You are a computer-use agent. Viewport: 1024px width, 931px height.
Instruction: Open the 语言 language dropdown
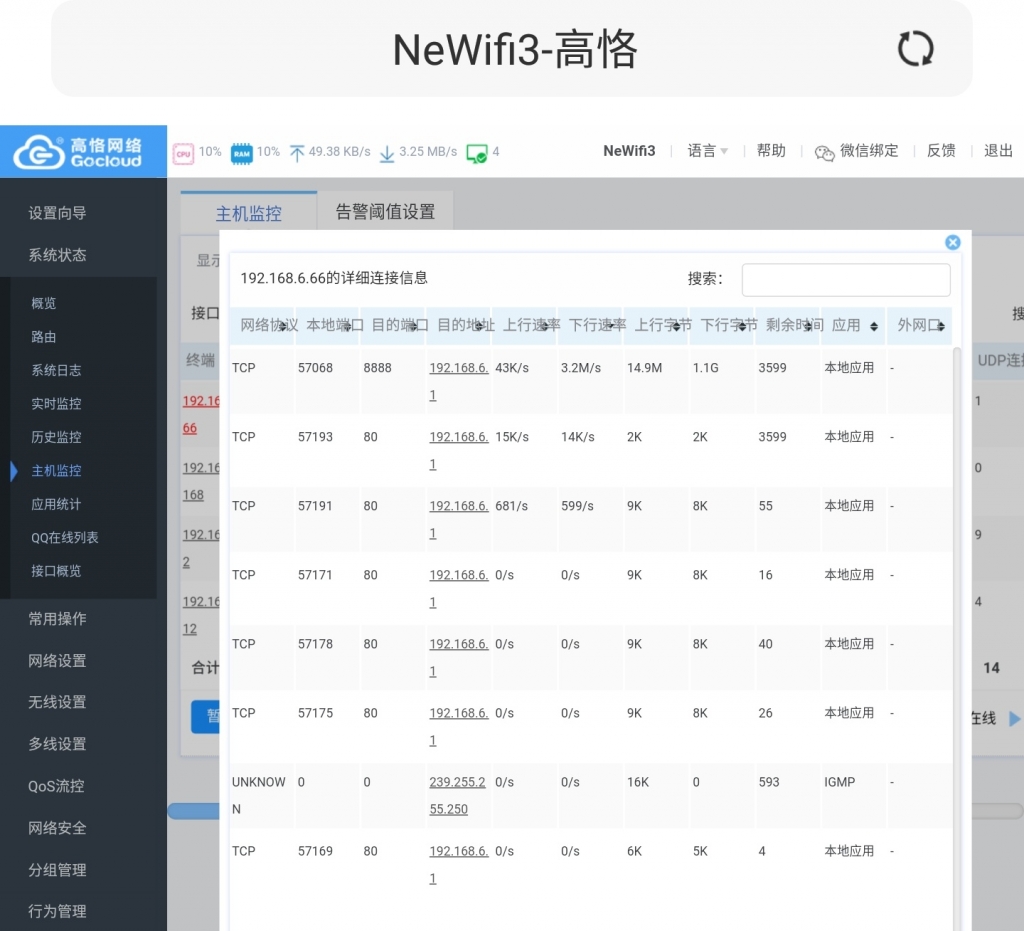pos(707,151)
